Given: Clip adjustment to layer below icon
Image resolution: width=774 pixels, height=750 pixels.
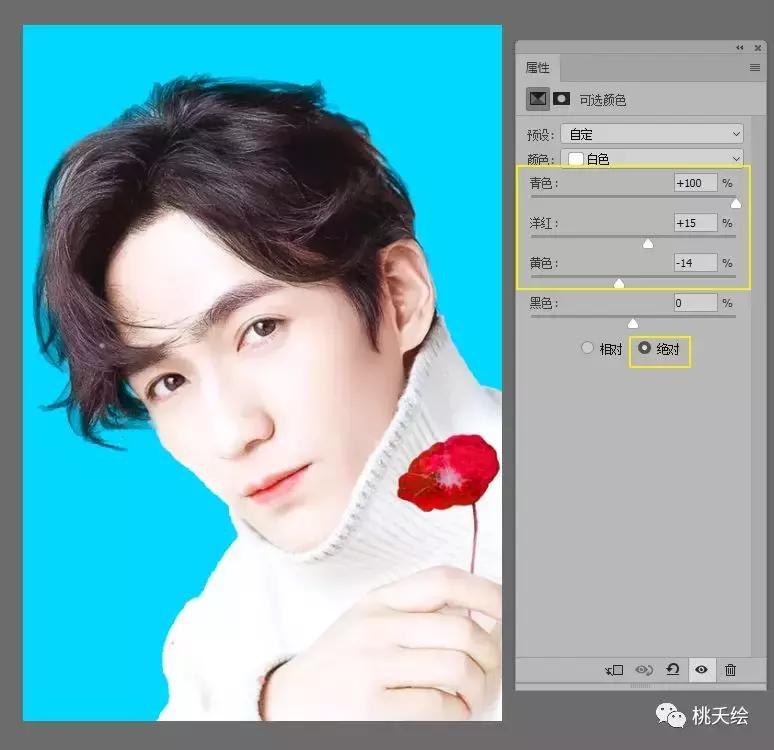Looking at the screenshot, I should click(x=615, y=670).
